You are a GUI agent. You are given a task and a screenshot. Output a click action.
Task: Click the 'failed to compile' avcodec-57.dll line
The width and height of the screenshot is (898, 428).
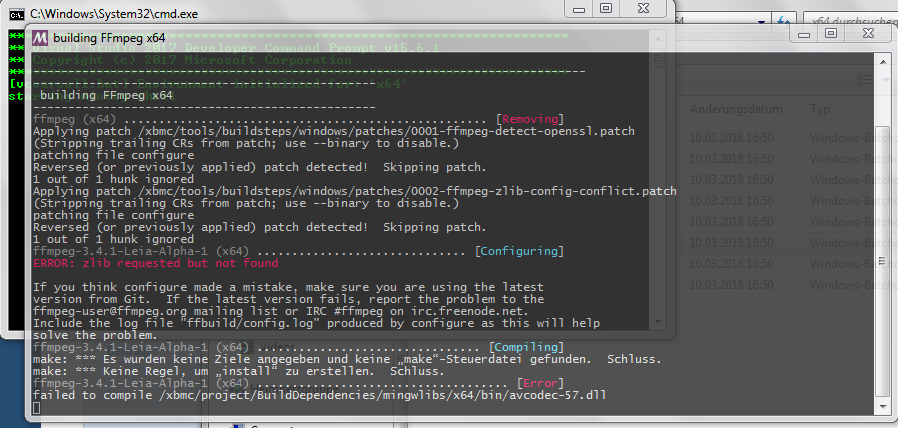320,395
